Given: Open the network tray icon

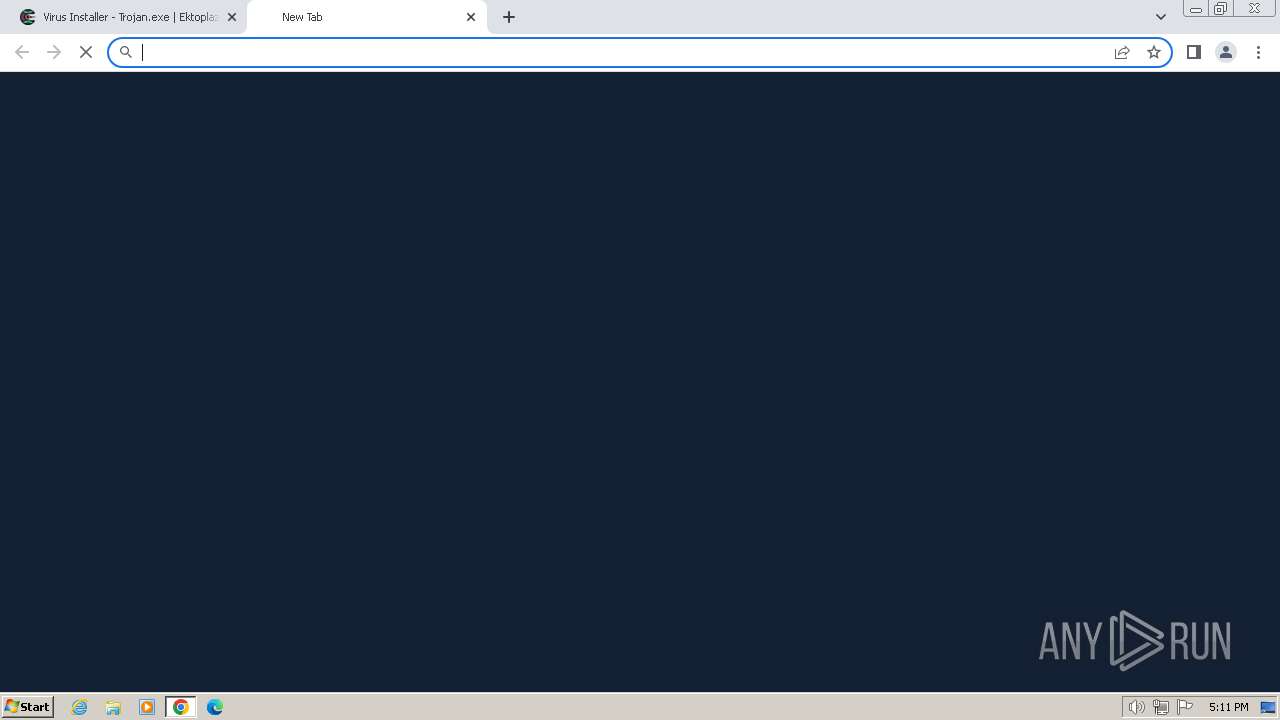Looking at the screenshot, I should pos(1161,707).
